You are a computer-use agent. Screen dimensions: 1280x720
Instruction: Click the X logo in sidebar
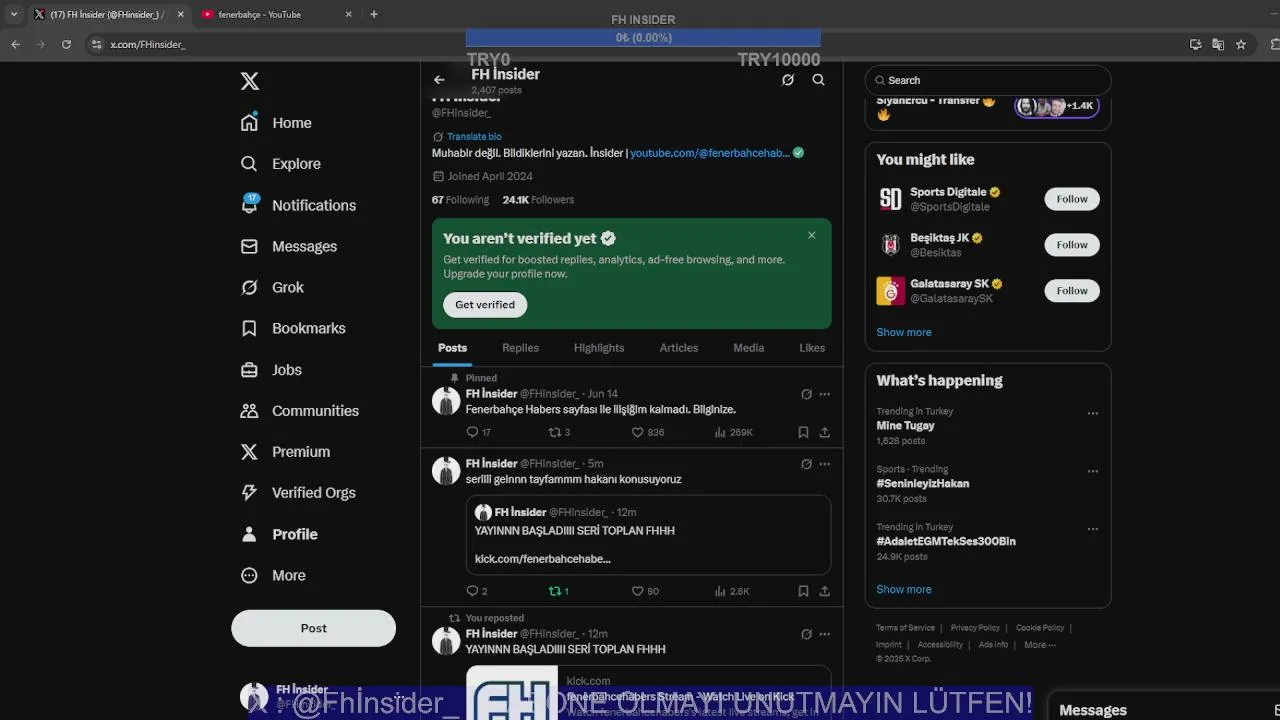(x=250, y=81)
